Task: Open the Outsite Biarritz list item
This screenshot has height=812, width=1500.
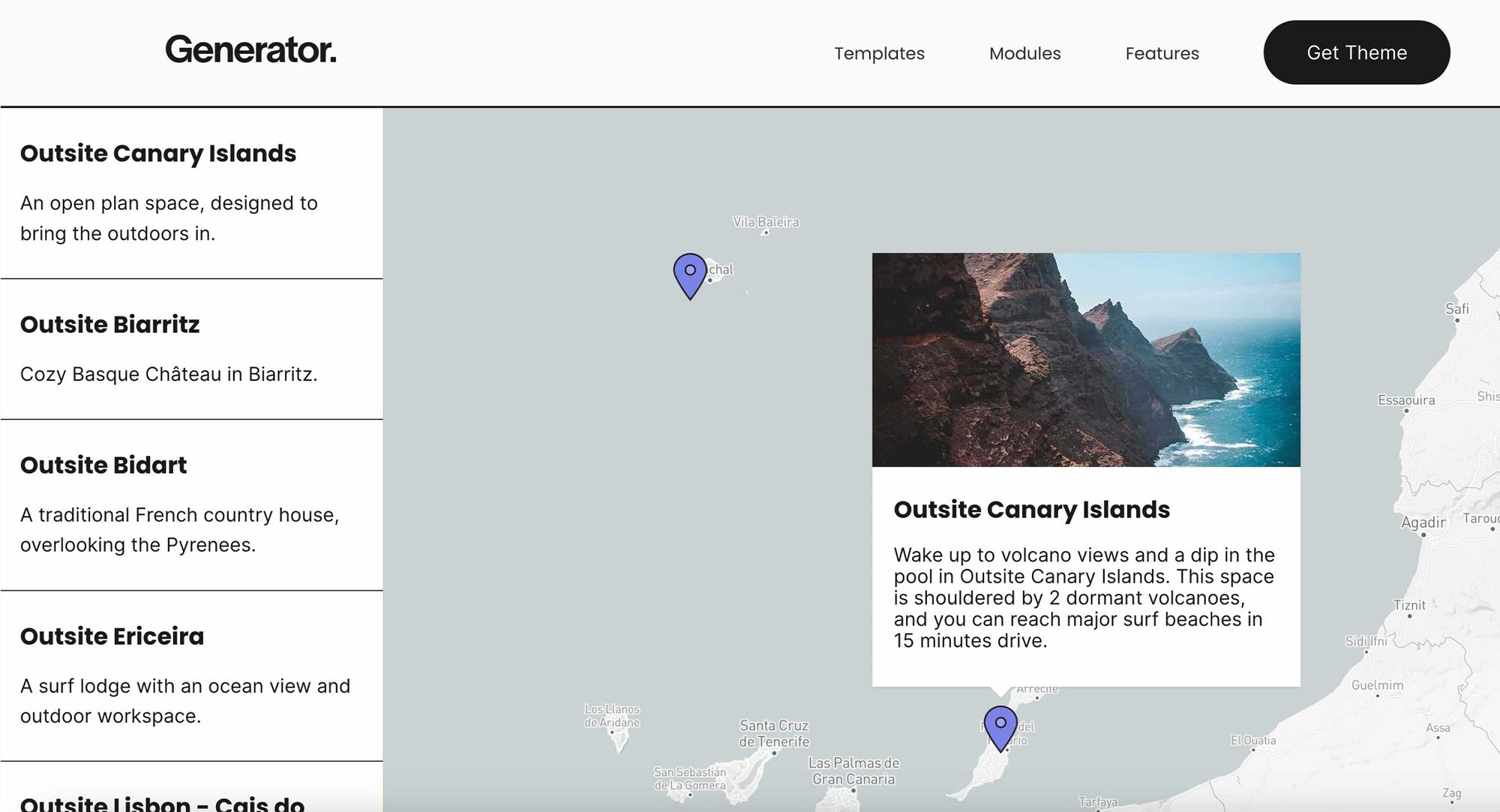Action: 192,349
